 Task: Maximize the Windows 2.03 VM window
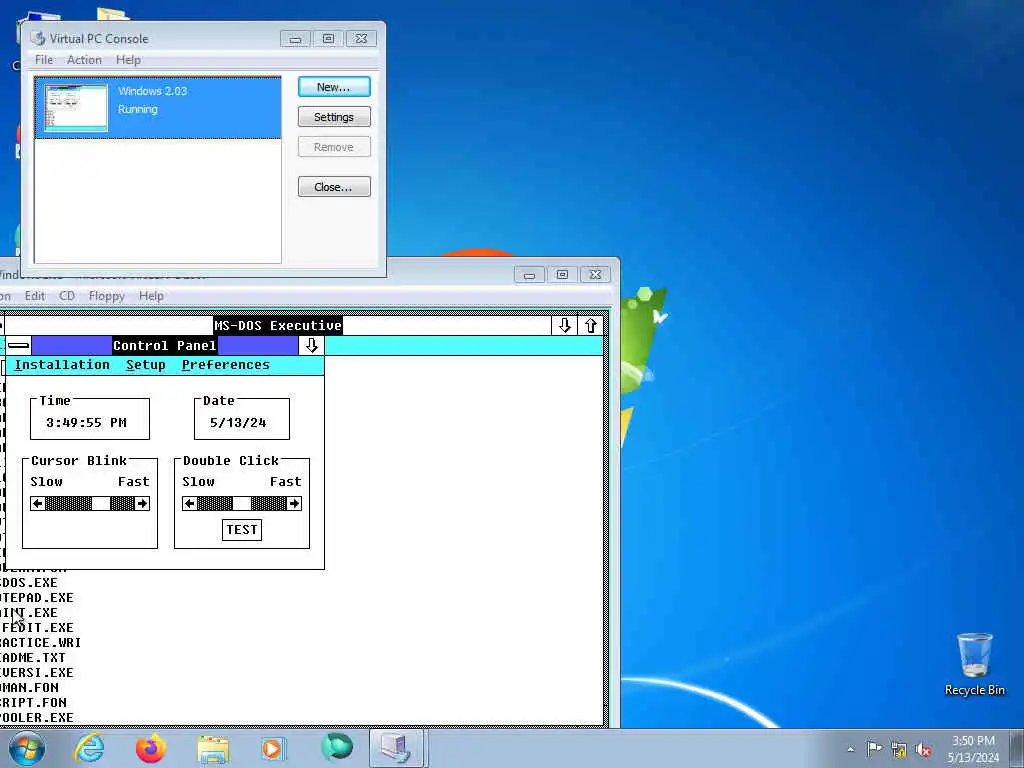(562, 275)
